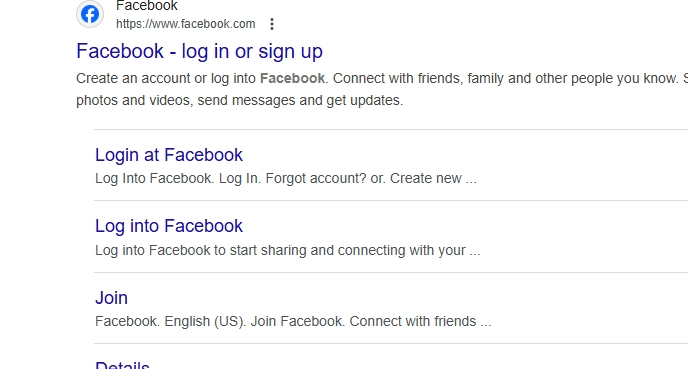Click 'Connect with friends ...' under Join
Image resolution: width=688 pixels, height=369 pixels.
(x=420, y=322)
